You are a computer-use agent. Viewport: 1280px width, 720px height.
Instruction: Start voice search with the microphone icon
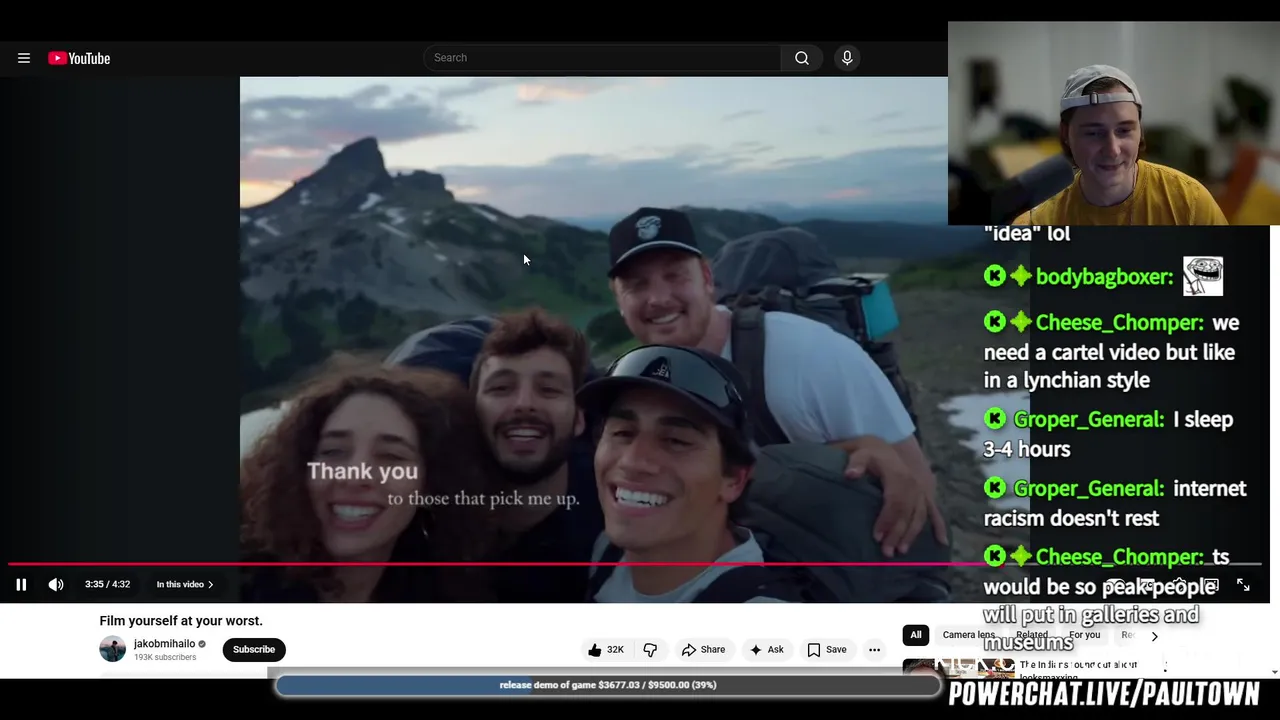(x=847, y=58)
